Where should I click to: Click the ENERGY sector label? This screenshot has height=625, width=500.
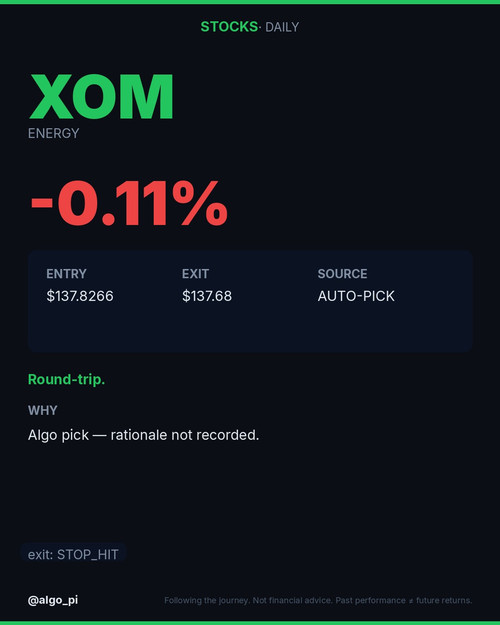[53, 133]
